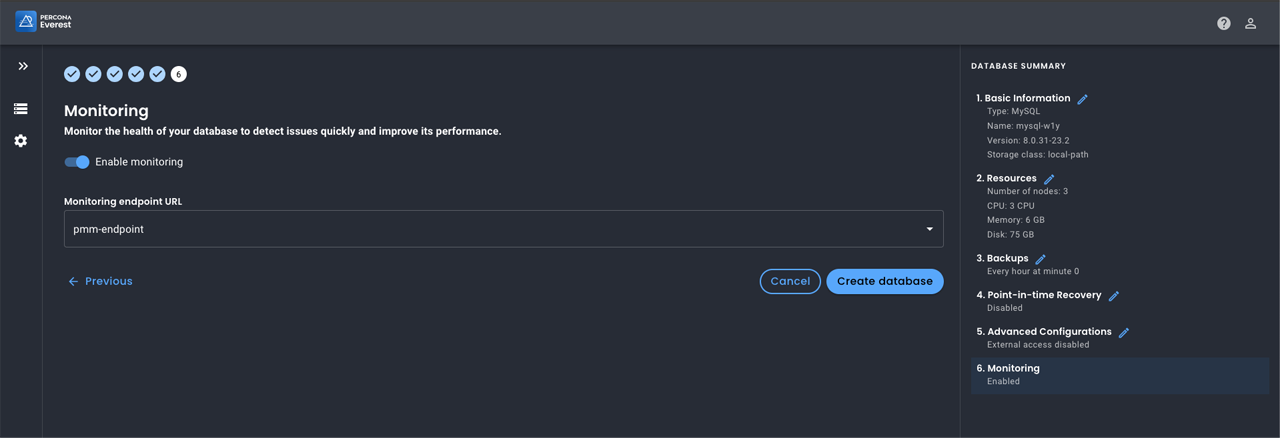The width and height of the screenshot is (1280, 438).
Task: Open the databases list icon in sidebar
Action: [x=21, y=108]
